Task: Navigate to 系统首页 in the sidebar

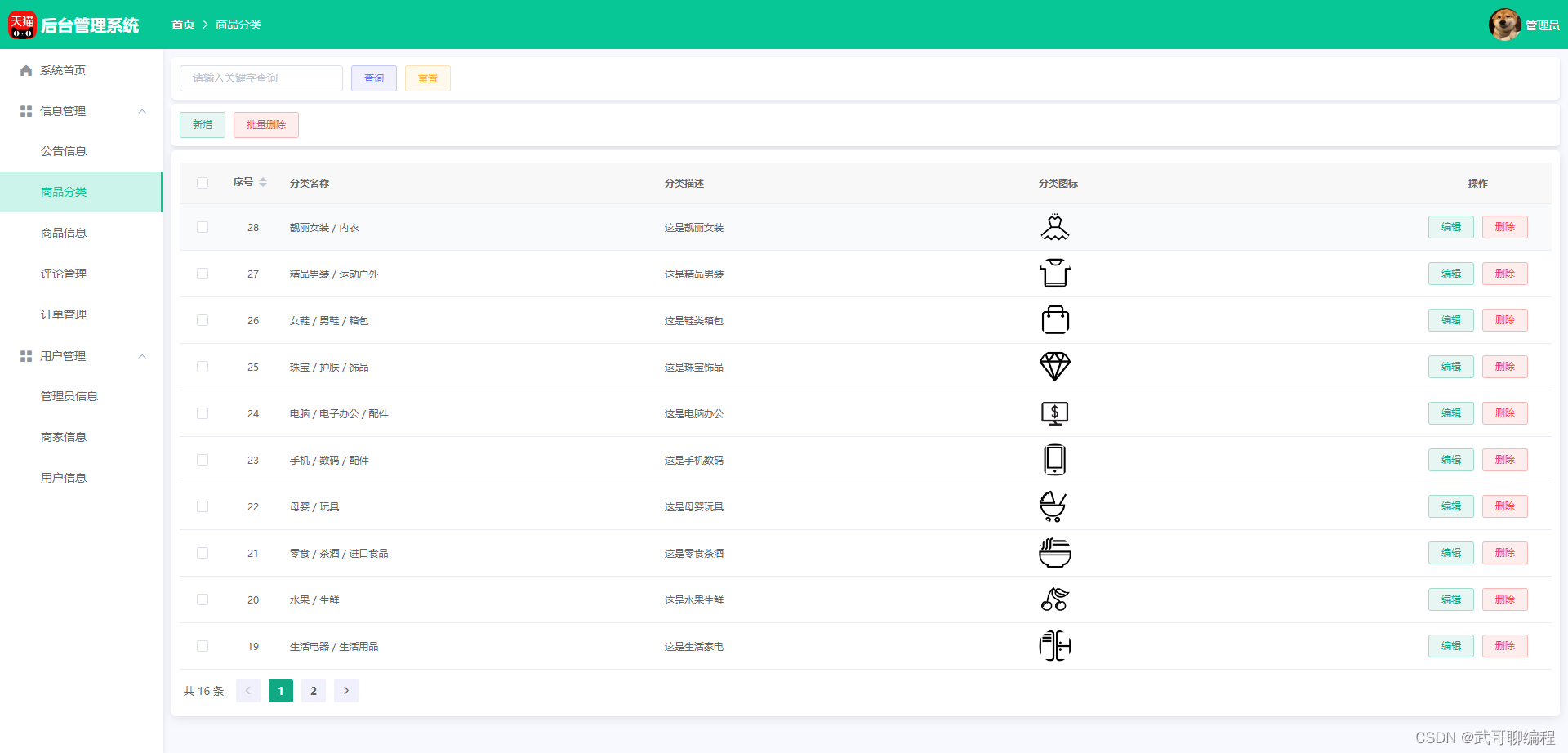Action: 61,70
